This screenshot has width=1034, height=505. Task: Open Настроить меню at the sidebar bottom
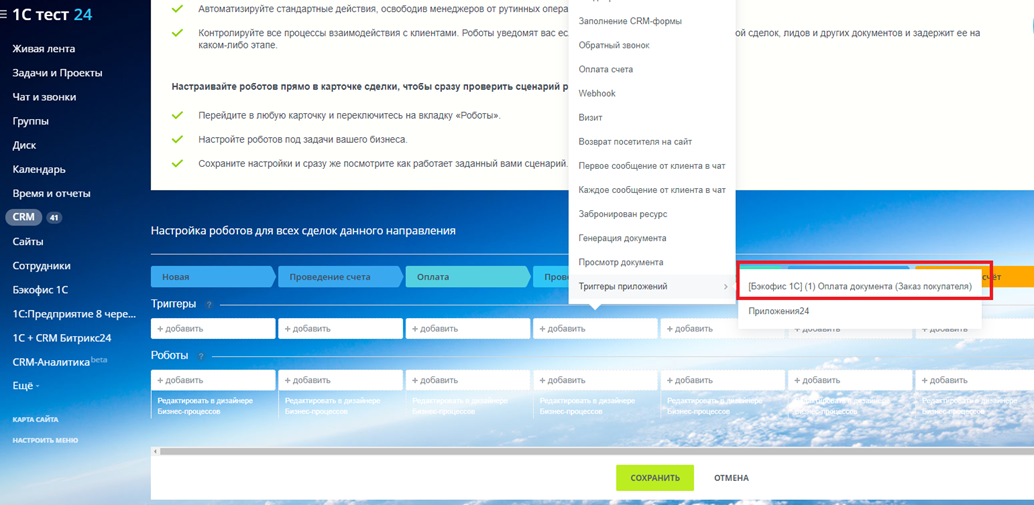pos(45,440)
